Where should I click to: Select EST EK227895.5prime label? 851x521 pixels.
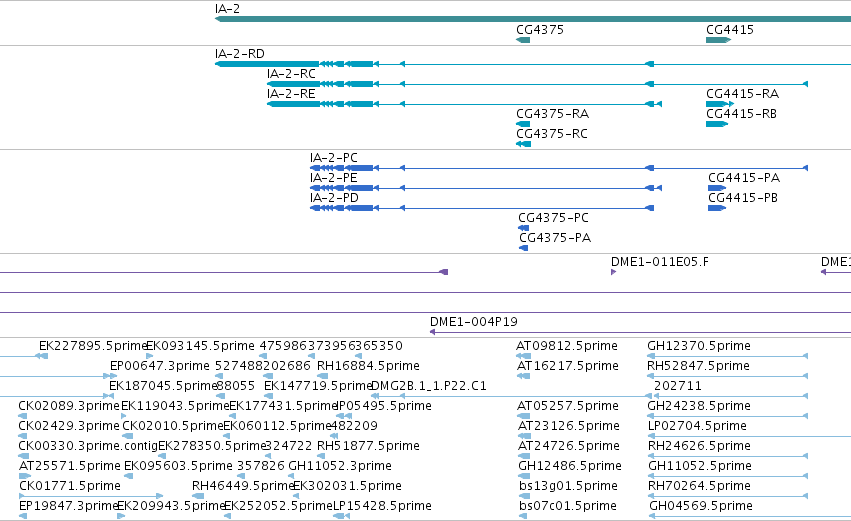(x=93, y=346)
